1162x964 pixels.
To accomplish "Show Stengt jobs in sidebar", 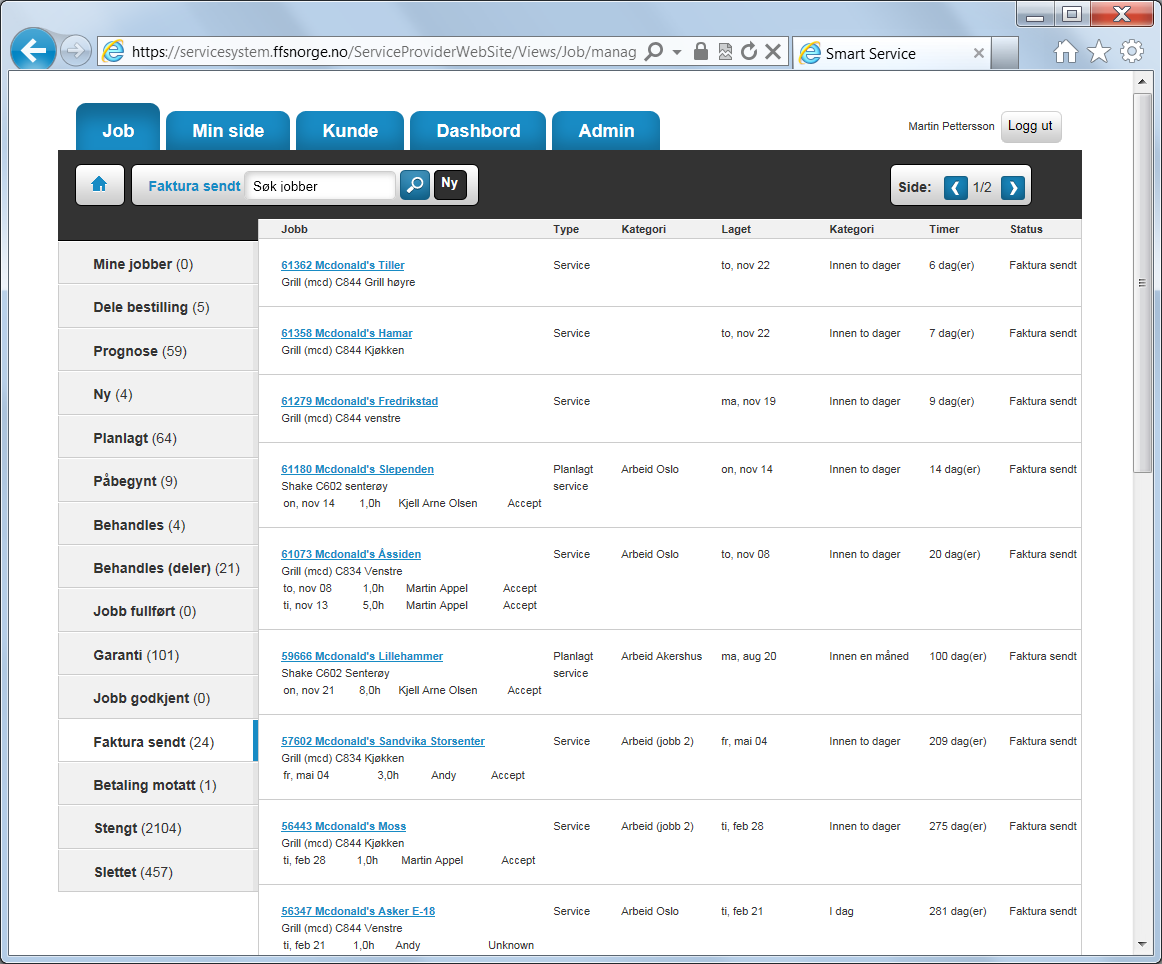I will [x=158, y=828].
